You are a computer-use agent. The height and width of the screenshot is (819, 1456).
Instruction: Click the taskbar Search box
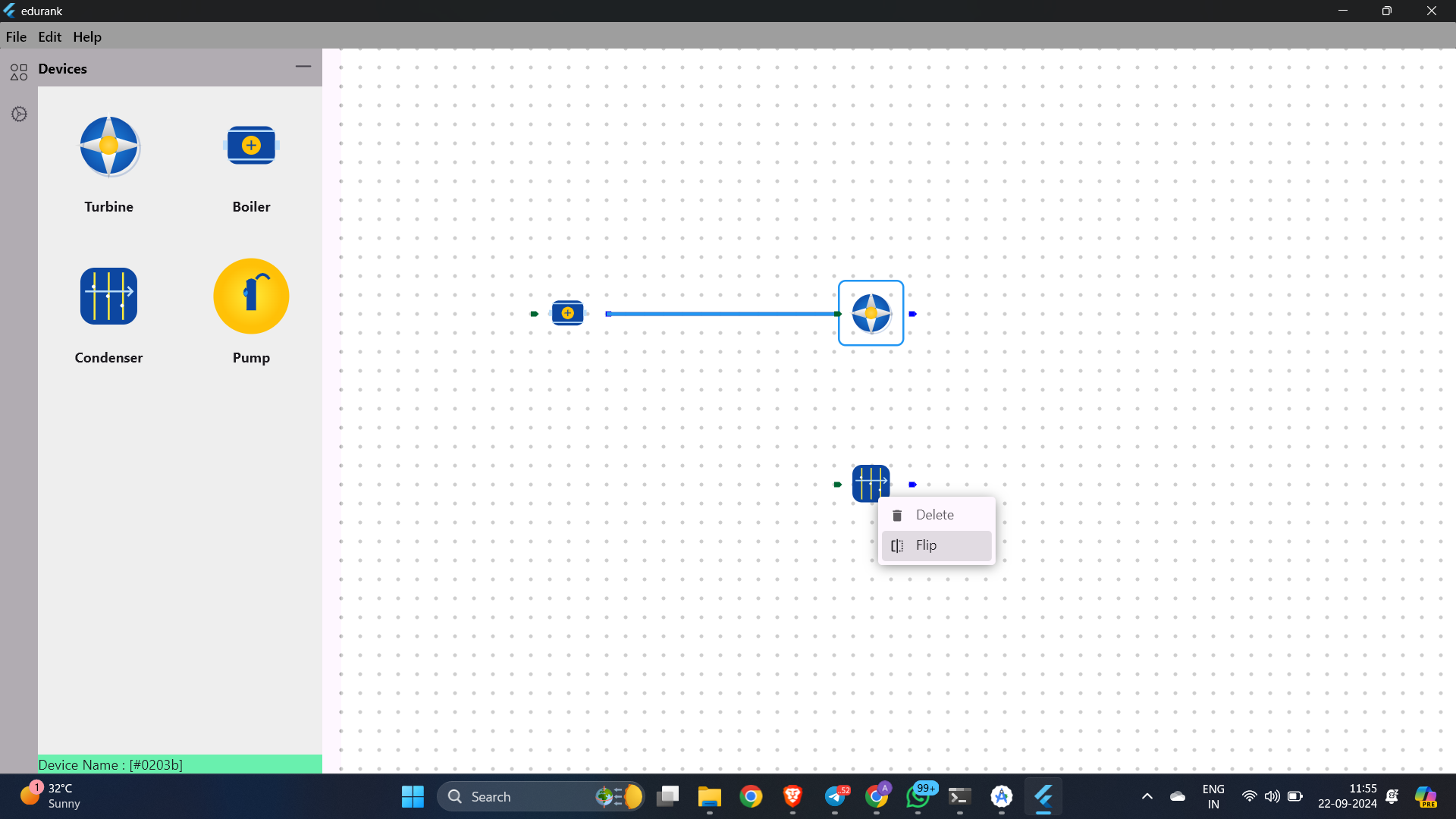(541, 797)
